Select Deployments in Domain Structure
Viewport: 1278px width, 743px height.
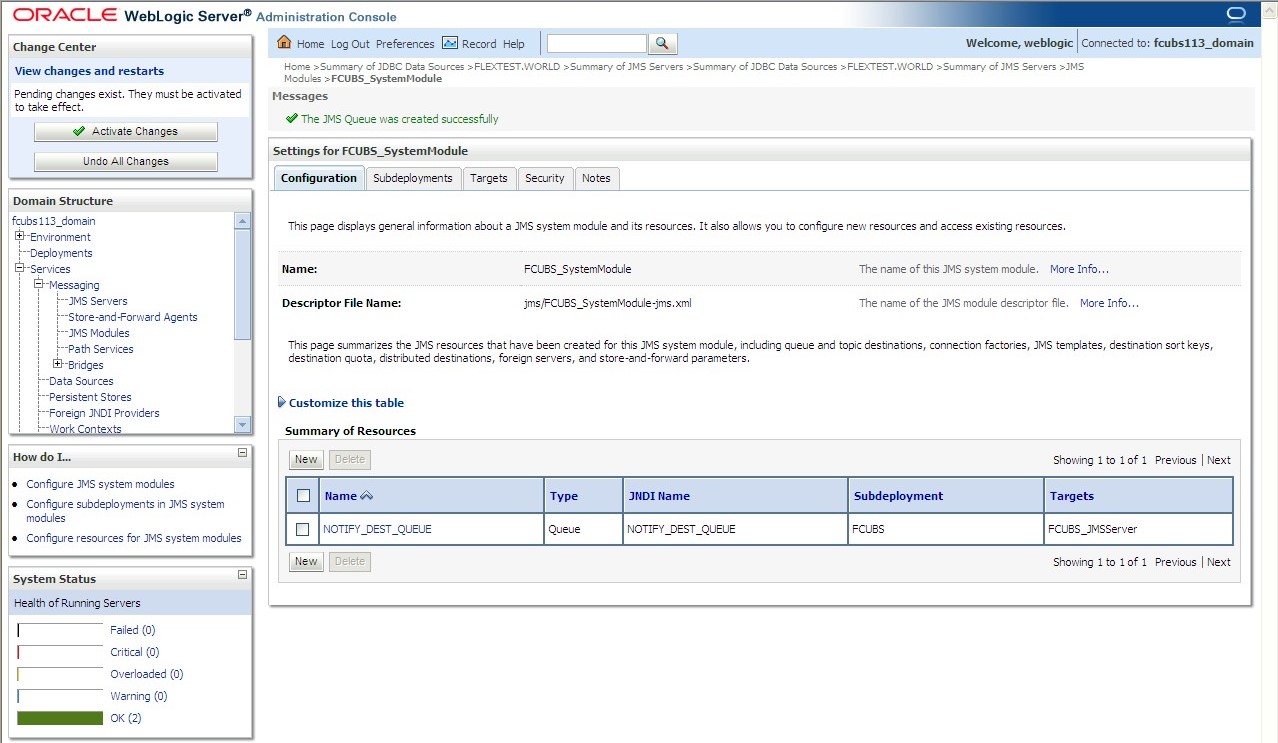(61, 253)
